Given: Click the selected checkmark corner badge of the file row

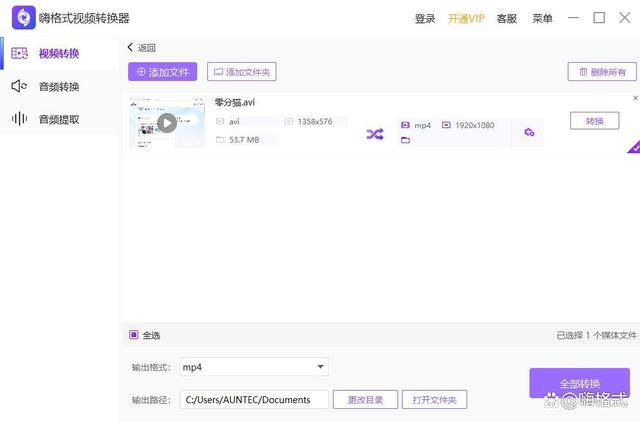Looking at the screenshot, I should tap(634, 147).
